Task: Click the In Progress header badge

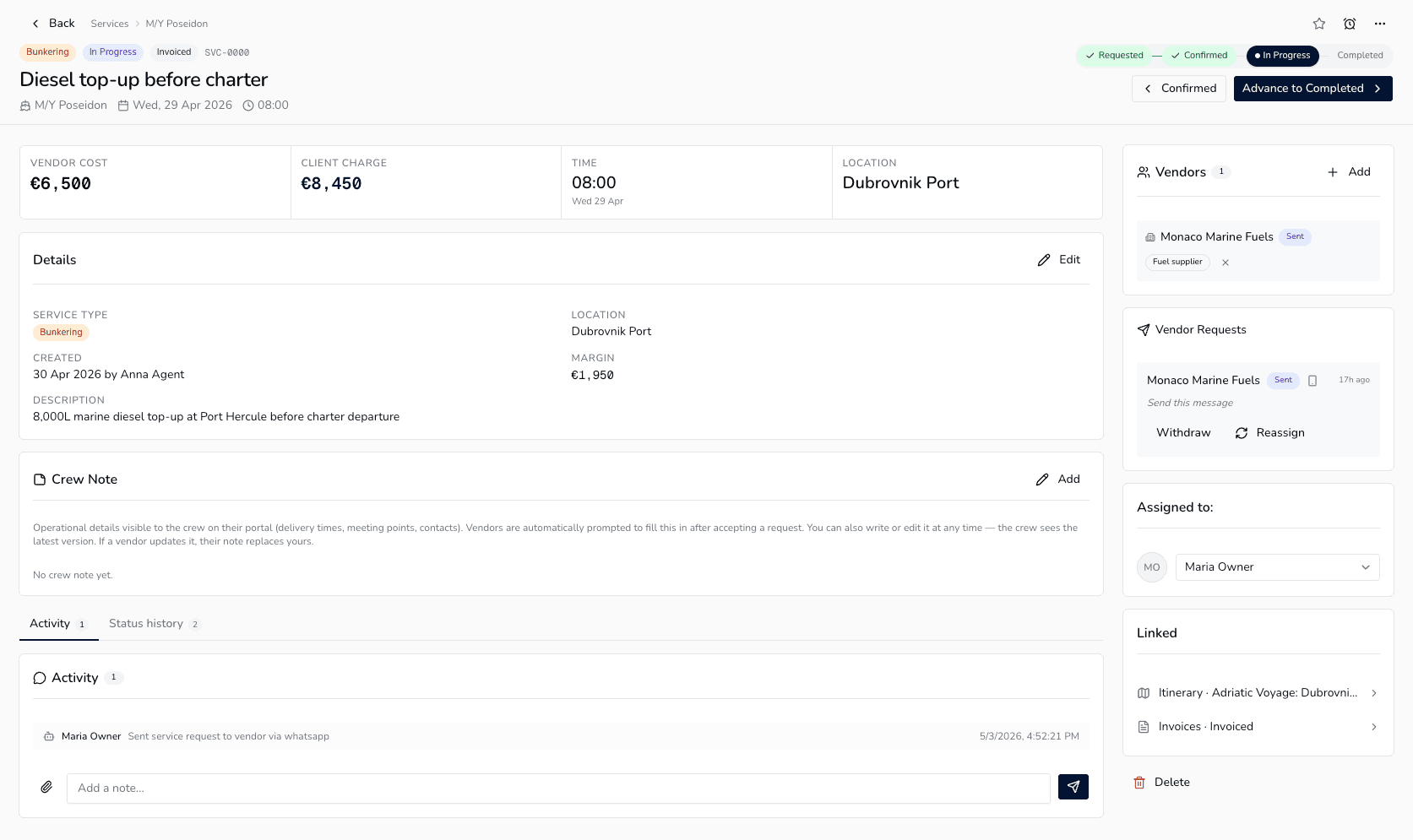Action: [112, 52]
